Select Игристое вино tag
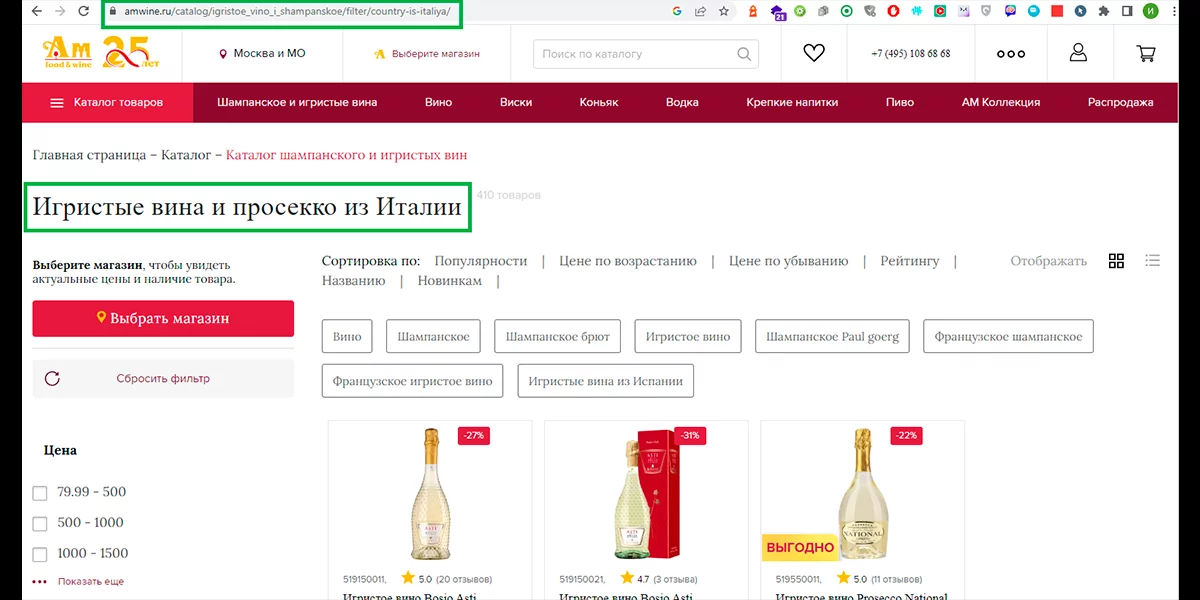Screen dimensions: 1200x600 (x=688, y=337)
